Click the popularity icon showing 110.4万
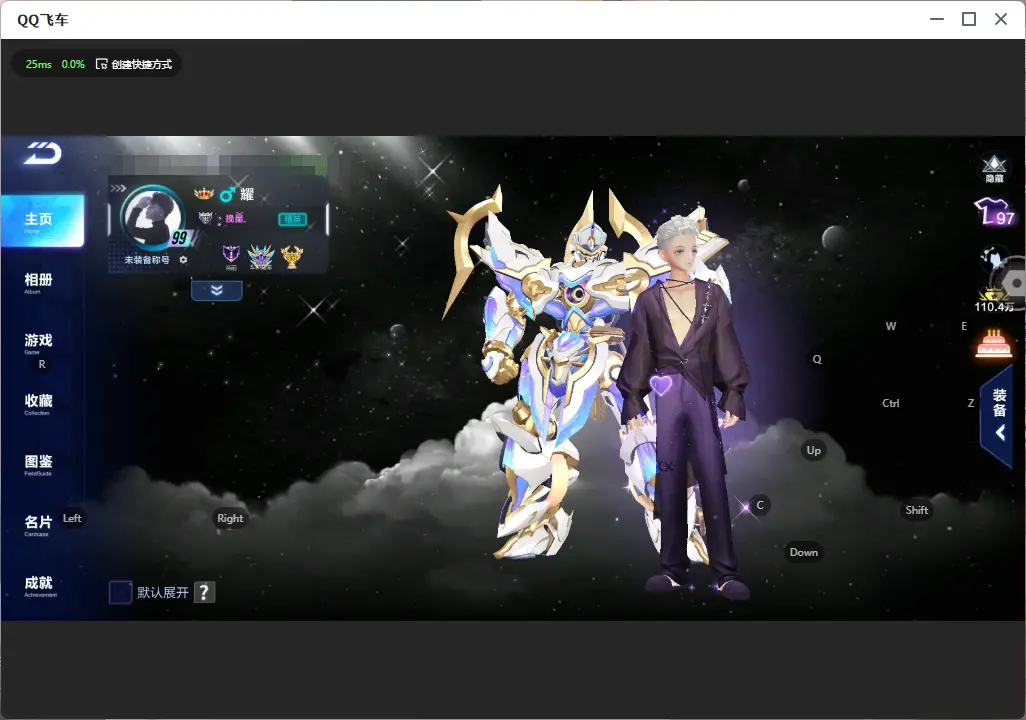This screenshot has width=1026, height=720. coord(994,299)
